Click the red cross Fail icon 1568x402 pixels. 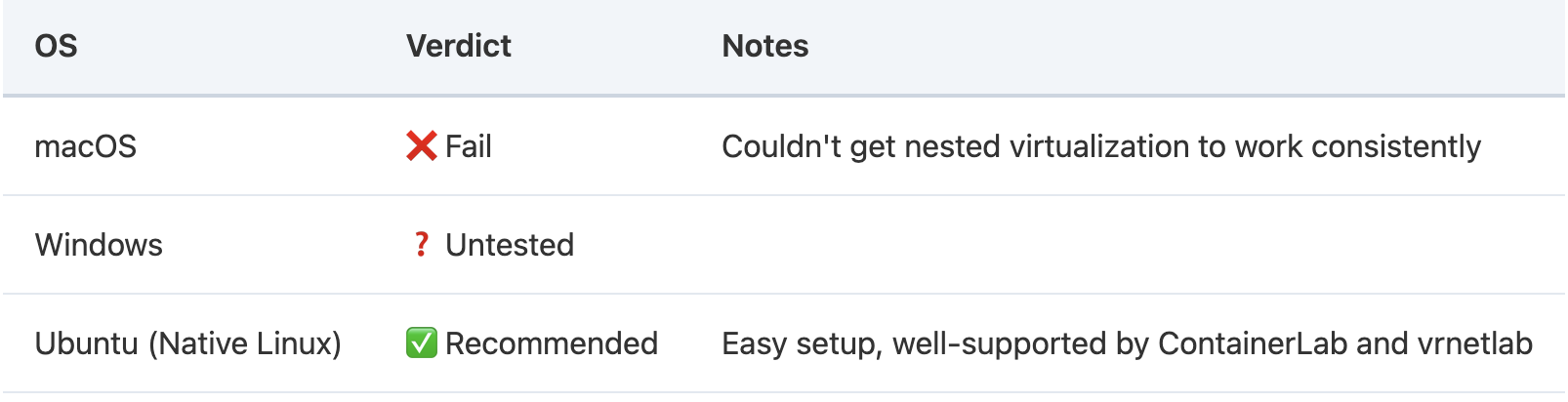pyautogui.click(x=422, y=146)
